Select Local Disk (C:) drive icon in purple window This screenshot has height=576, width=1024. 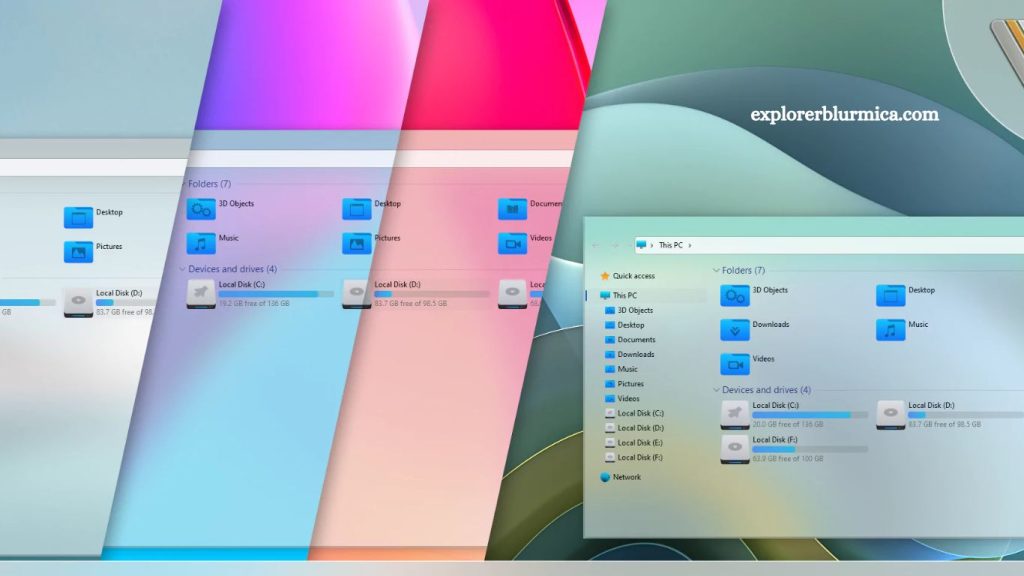point(200,294)
